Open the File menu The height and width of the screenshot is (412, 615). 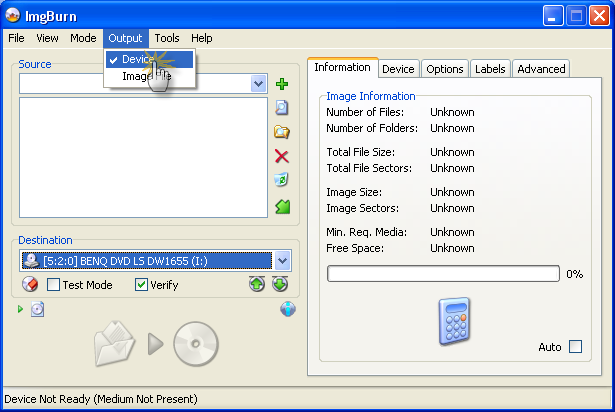[x=16, y=38]
